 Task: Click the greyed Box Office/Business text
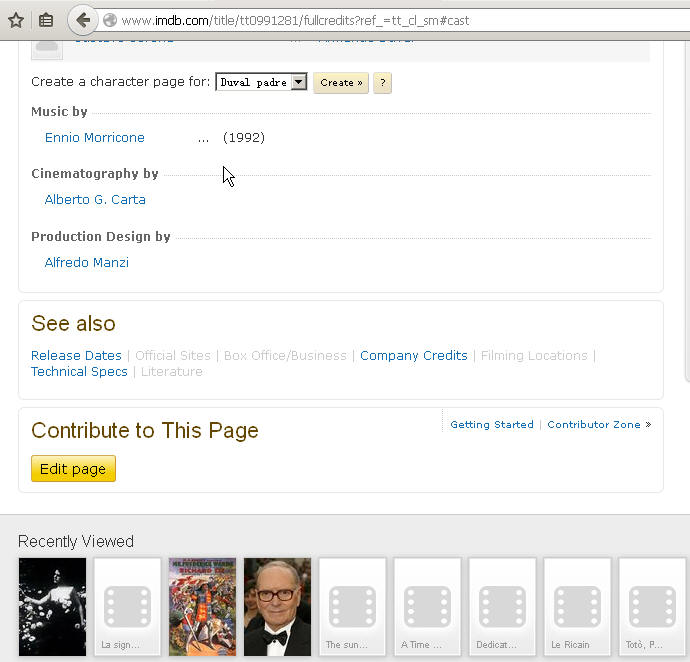285,355
